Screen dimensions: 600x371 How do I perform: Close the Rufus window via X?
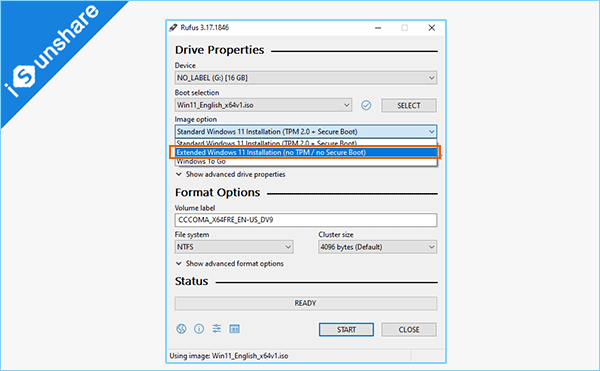[432, 28]
